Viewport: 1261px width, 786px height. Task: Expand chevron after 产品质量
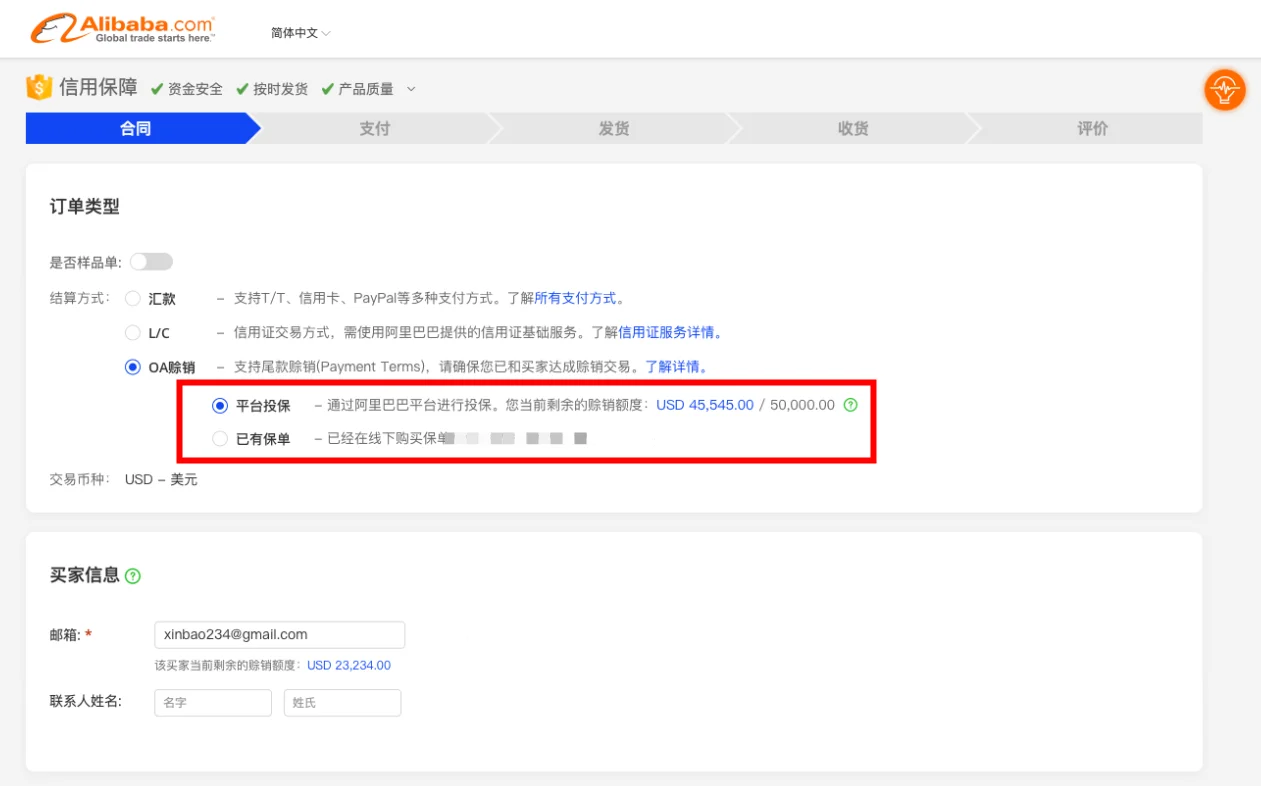(x=410, y=89)
